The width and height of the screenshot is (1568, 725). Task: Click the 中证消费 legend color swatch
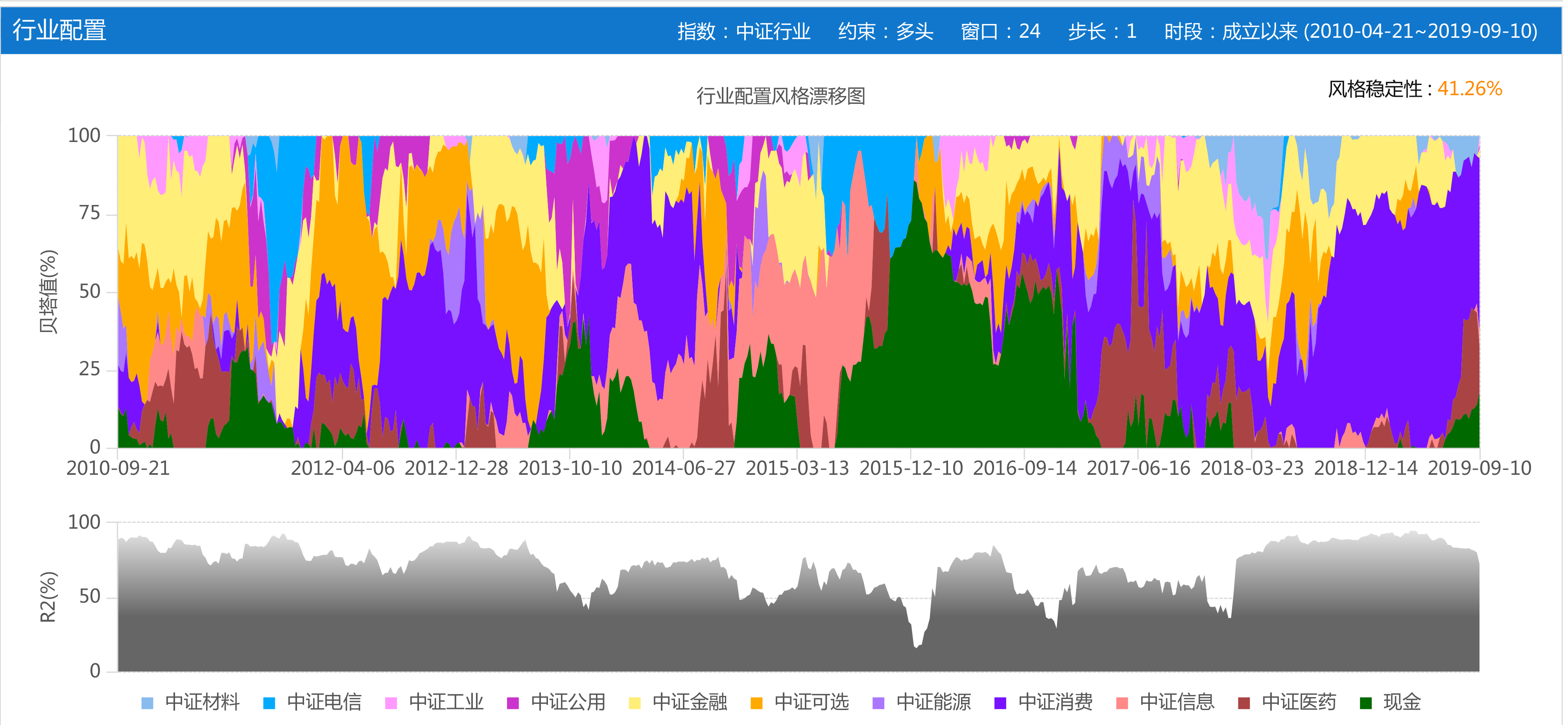point(1000,703)
